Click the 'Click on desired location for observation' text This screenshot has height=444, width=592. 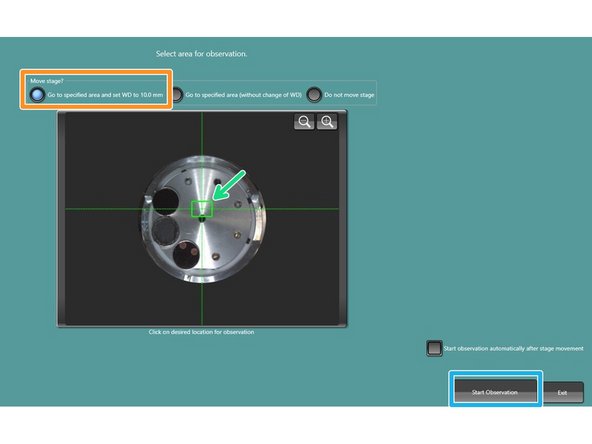tap(201, 332)
